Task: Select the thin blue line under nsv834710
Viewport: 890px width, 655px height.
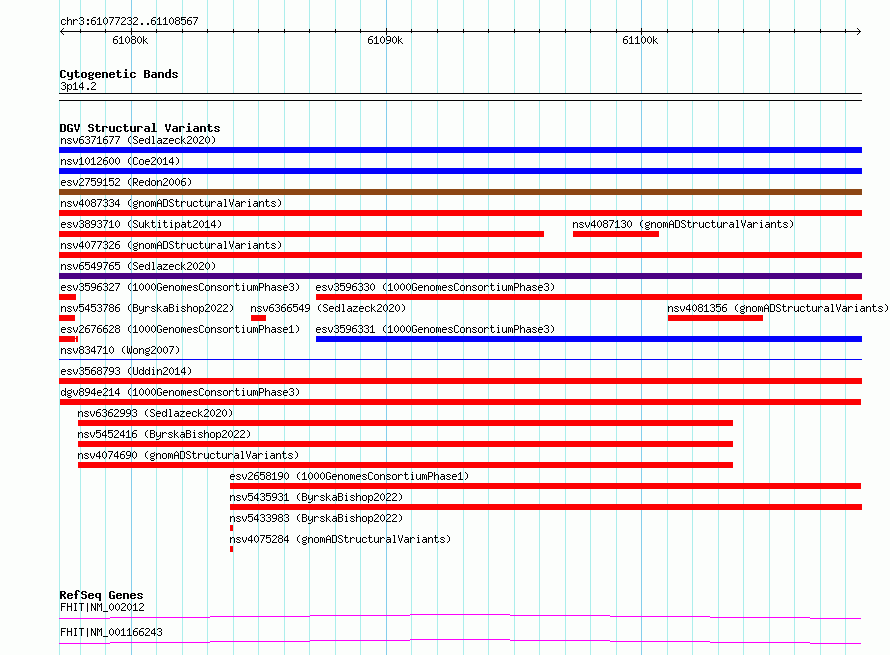Action: click(460, 359)
